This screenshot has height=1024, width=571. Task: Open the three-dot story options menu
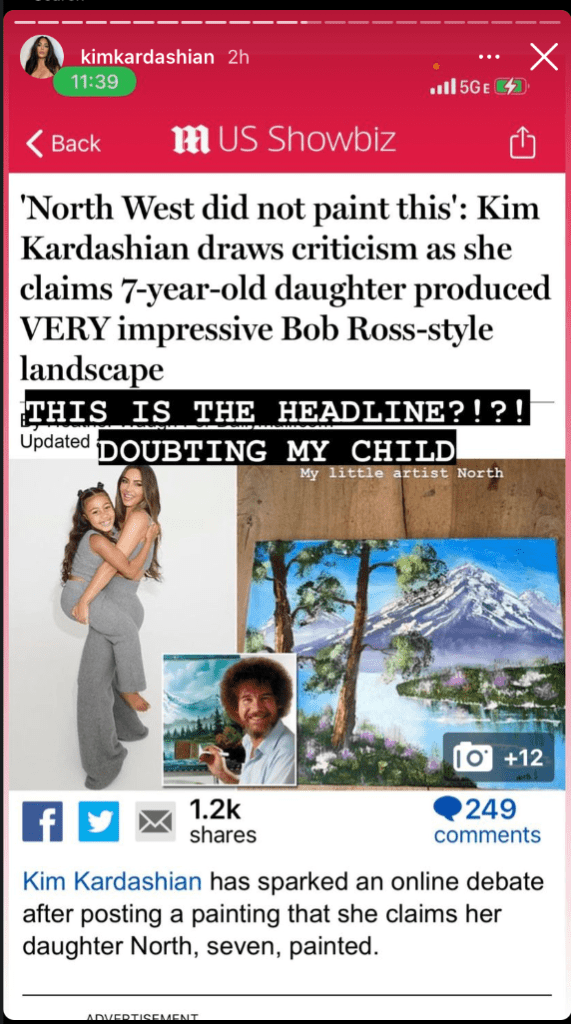point(489,57)
